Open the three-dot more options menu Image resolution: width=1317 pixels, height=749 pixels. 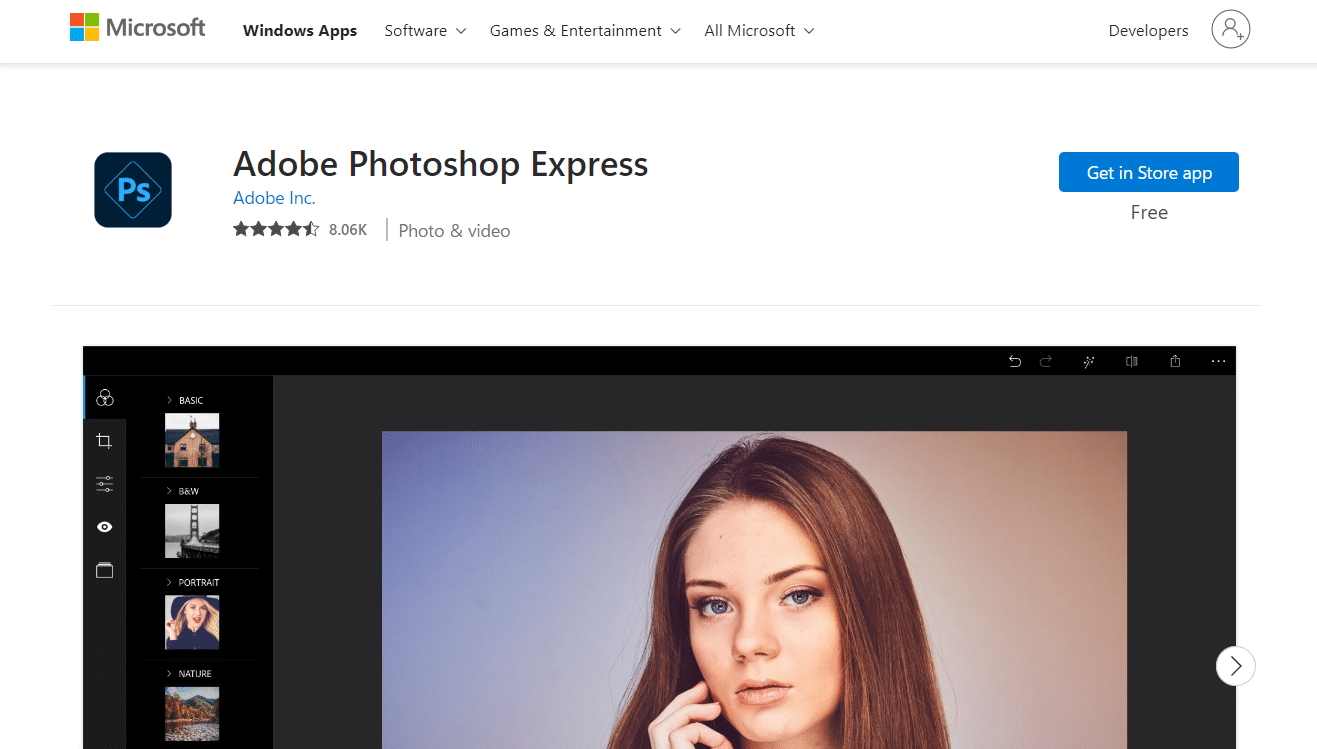(x=1218, y=361)
